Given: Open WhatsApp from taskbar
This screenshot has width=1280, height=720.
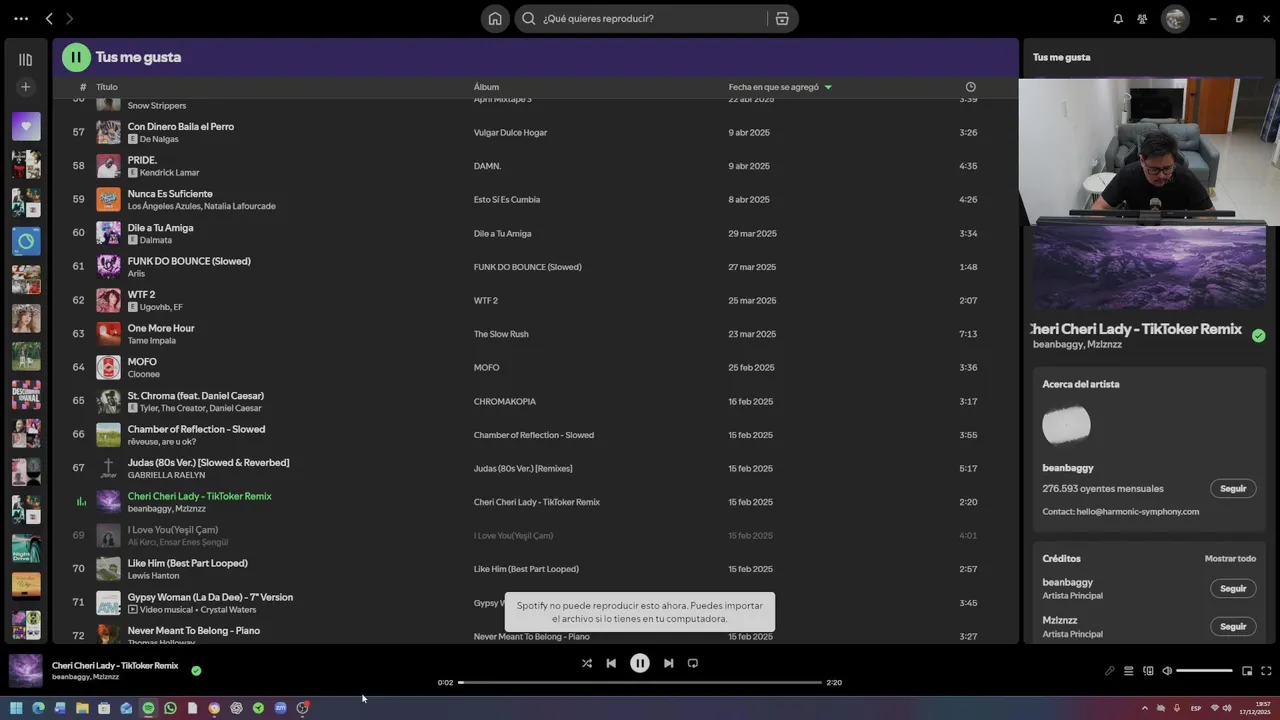Looking at the screenshot, I should tap(170, 708).
